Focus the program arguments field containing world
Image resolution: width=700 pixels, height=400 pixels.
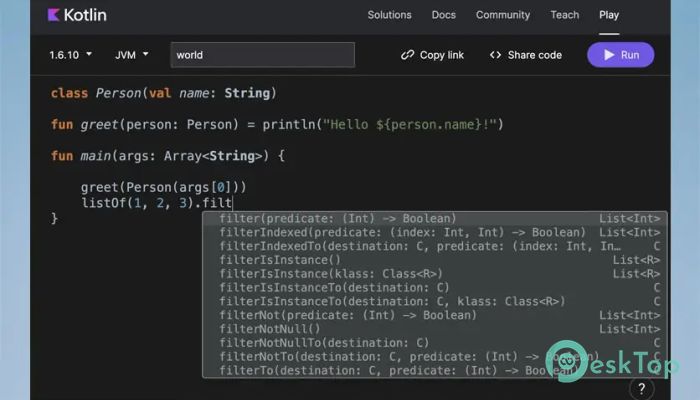point(262,55)
